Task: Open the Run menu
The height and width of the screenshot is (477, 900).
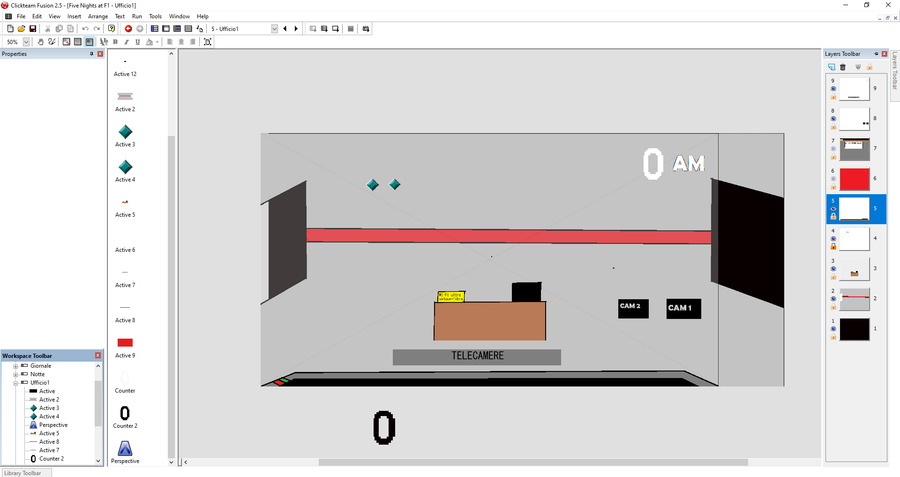Action: (x=137, y=16)
